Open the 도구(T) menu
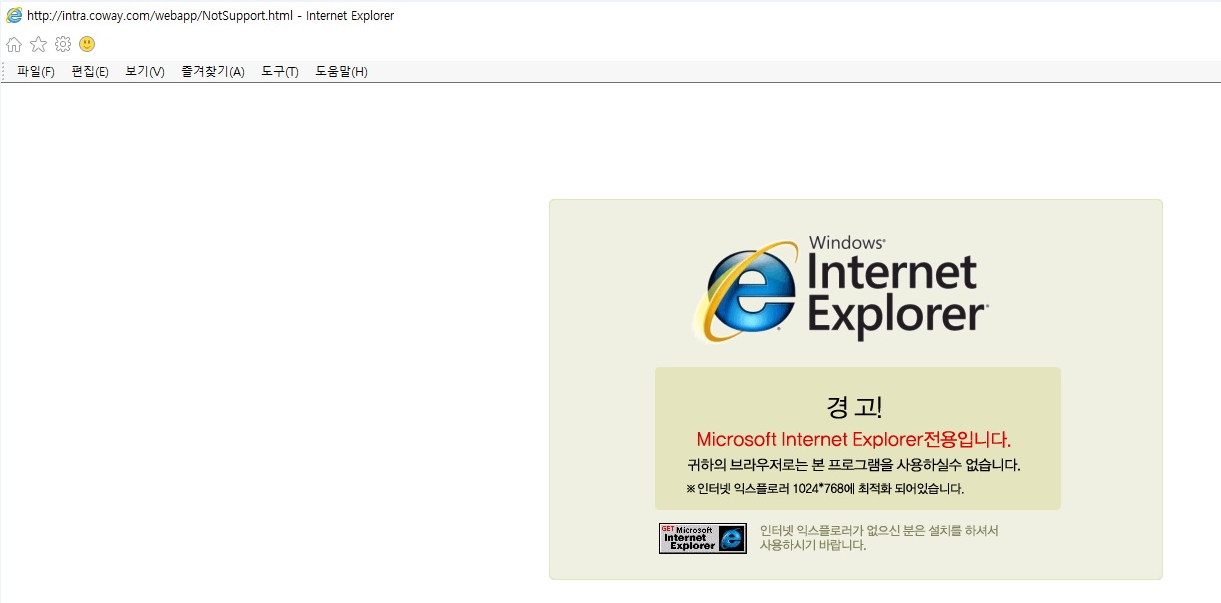The image size is (1221, 603). pyautogui.click(x=280, y=72)
